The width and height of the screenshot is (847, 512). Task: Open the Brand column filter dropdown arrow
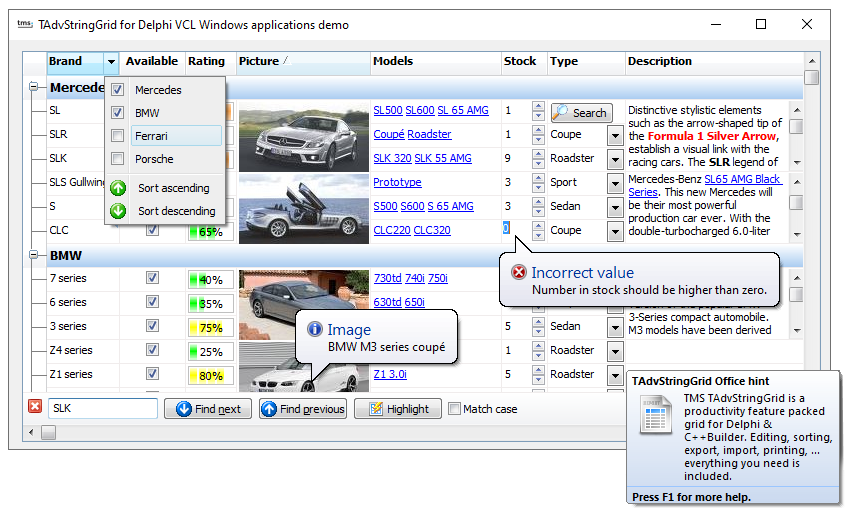click(x=111, y=62)
